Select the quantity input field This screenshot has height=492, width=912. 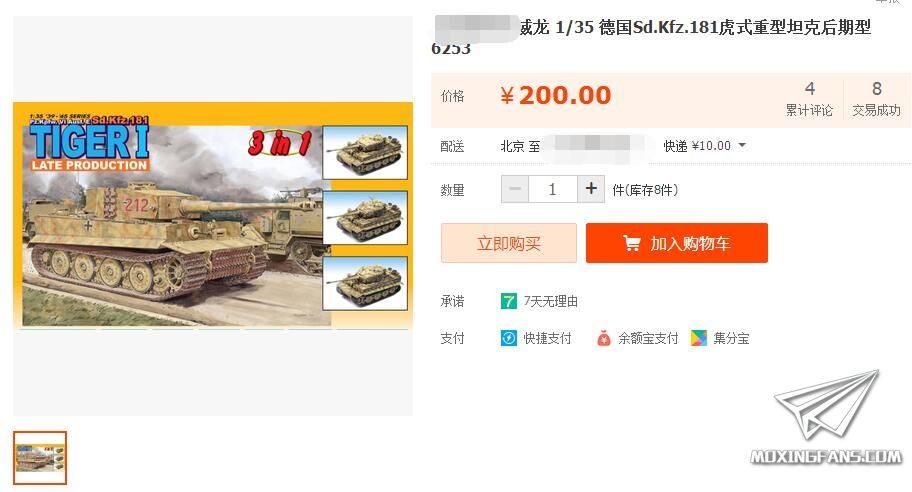[553, 189]
